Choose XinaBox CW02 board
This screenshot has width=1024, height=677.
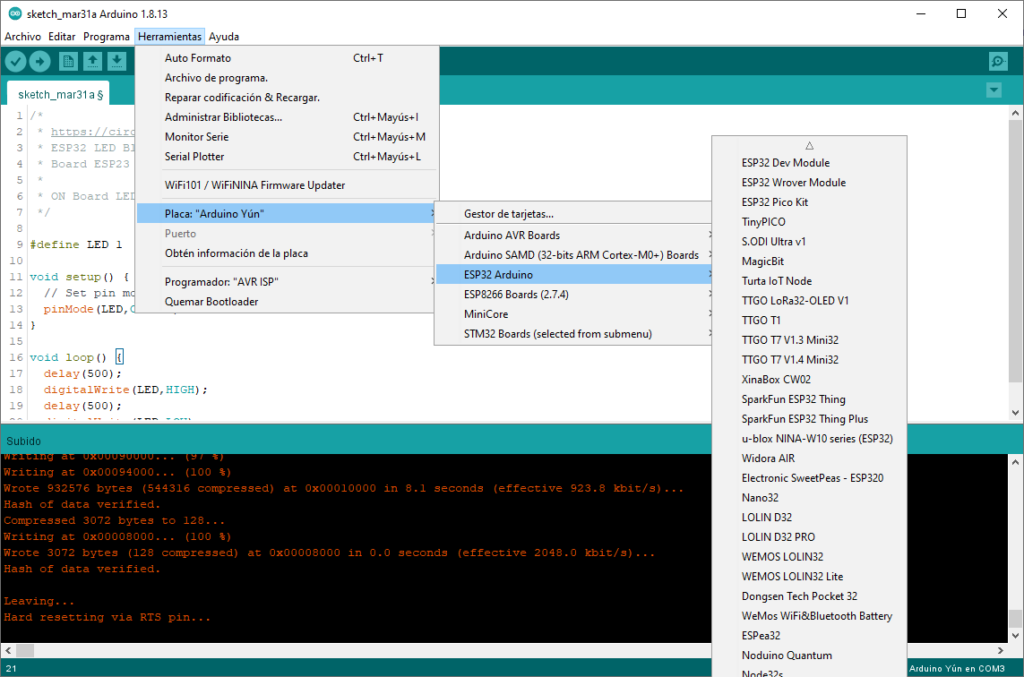pos(809,379)
